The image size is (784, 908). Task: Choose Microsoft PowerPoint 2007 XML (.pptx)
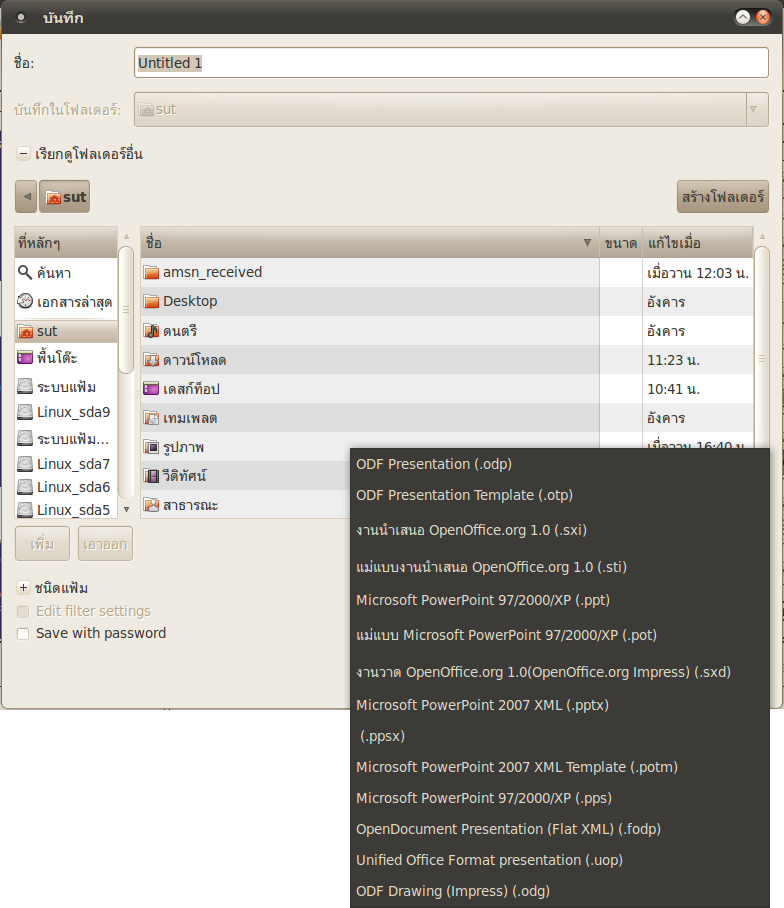(560, 705)
